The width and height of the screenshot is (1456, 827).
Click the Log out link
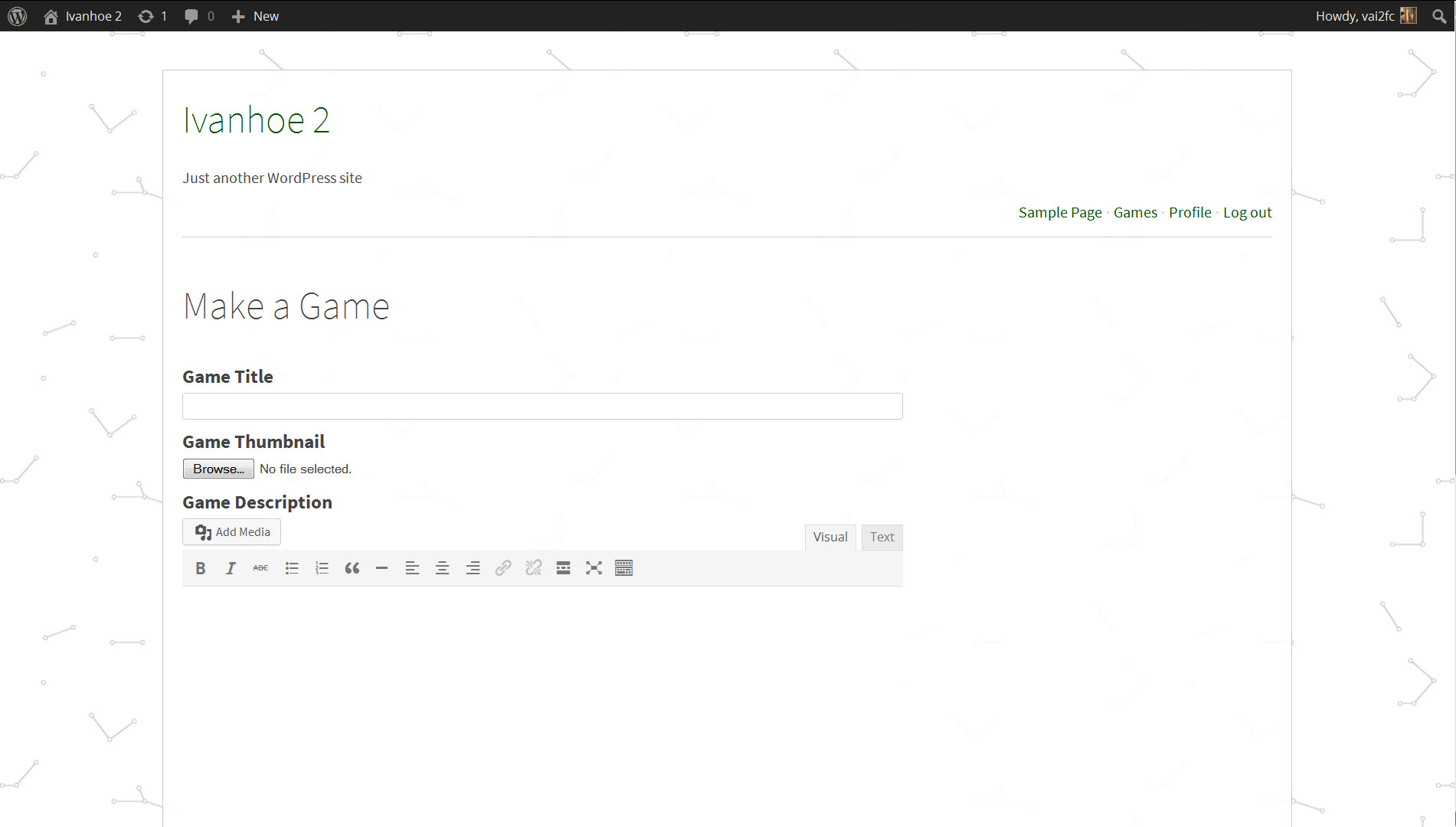1248,213
